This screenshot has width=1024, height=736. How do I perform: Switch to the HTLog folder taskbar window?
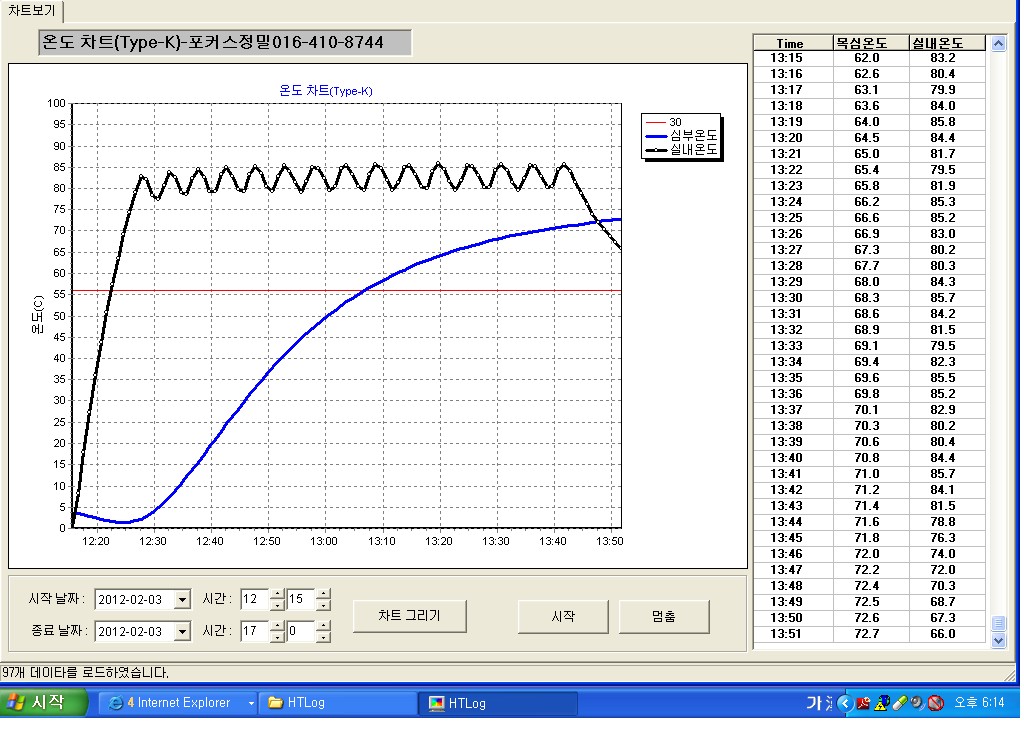point(337,703)
